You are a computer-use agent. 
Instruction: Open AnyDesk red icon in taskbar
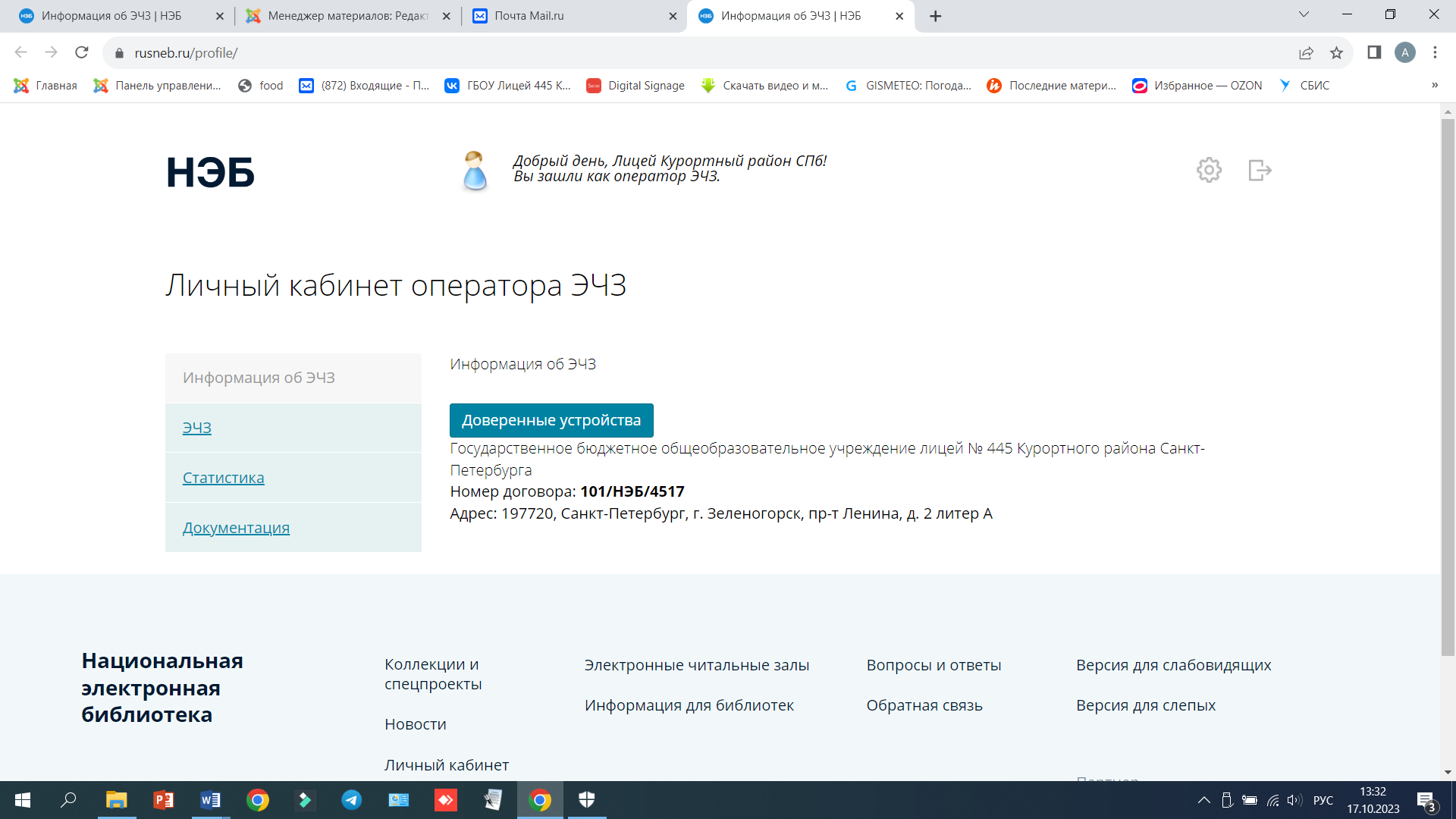pos(446,800)
